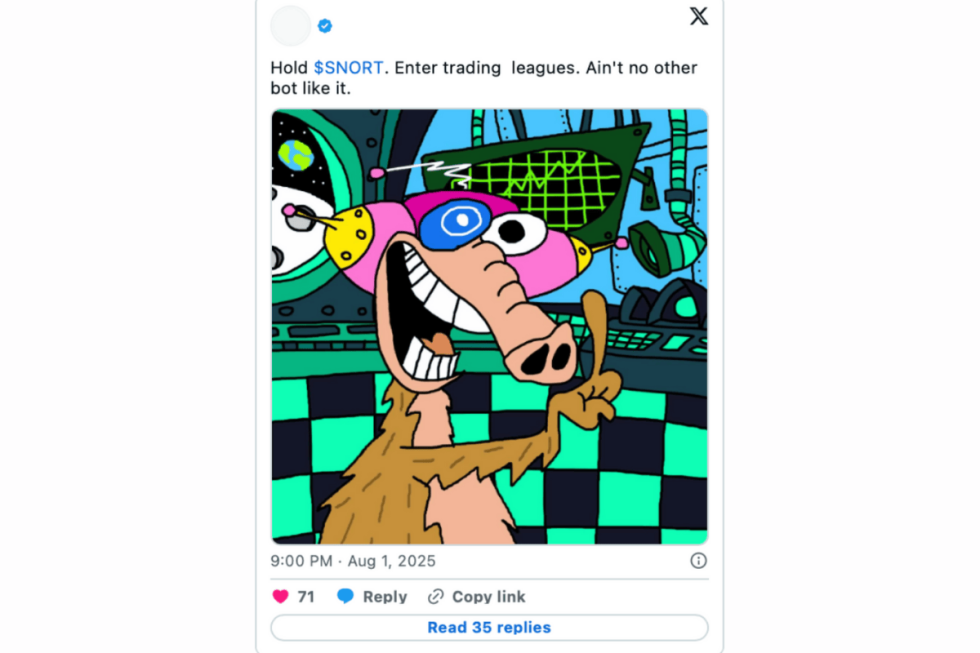The height and width of the screenshot is (653, 980).
Task: Open the cartoon aardvark image
Action: click(x=489, y=327)
